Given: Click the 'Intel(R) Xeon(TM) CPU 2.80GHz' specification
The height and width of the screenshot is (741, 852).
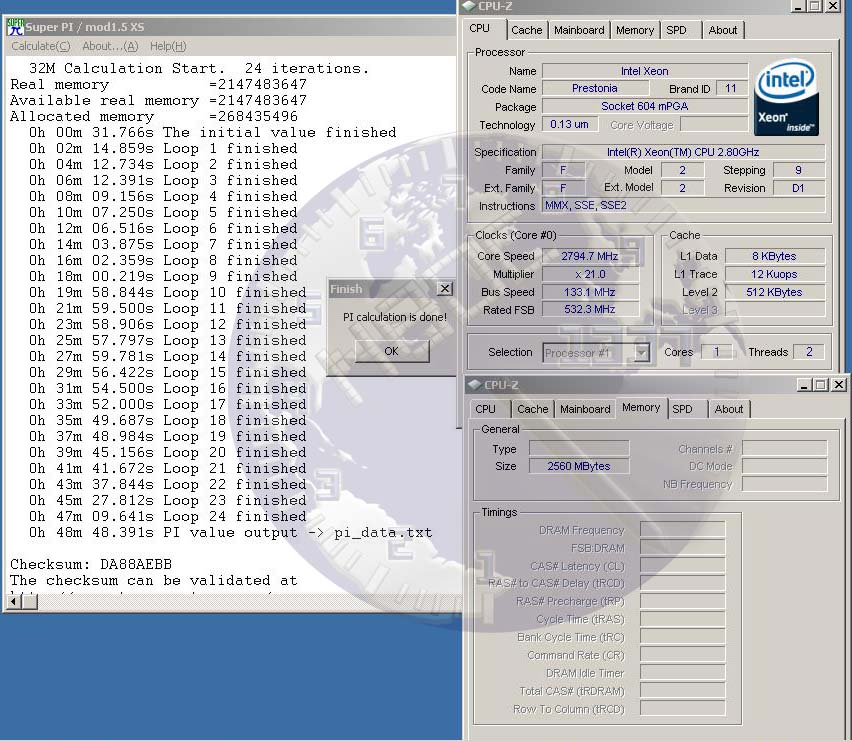Looking at the screenshot, I should [x=683, y=152].
